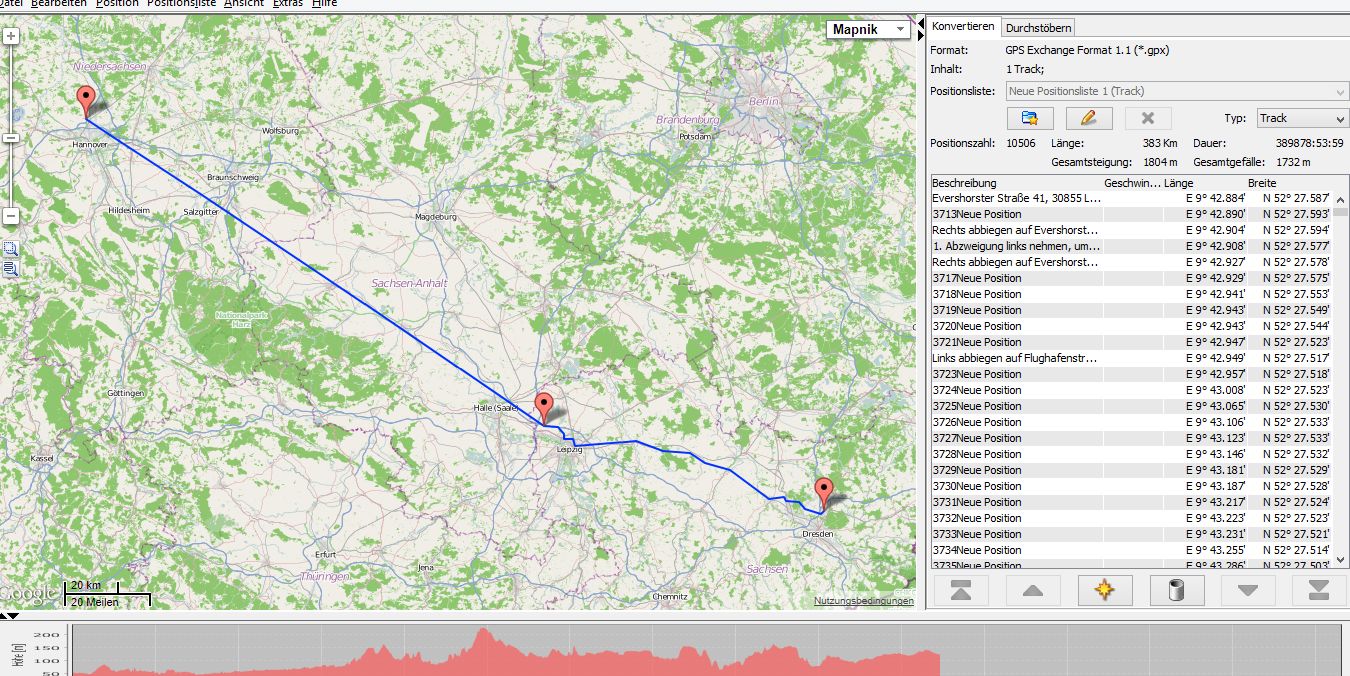Open the Typ dropdown showing Track

pyautogui.click(x=1301, y=118)
